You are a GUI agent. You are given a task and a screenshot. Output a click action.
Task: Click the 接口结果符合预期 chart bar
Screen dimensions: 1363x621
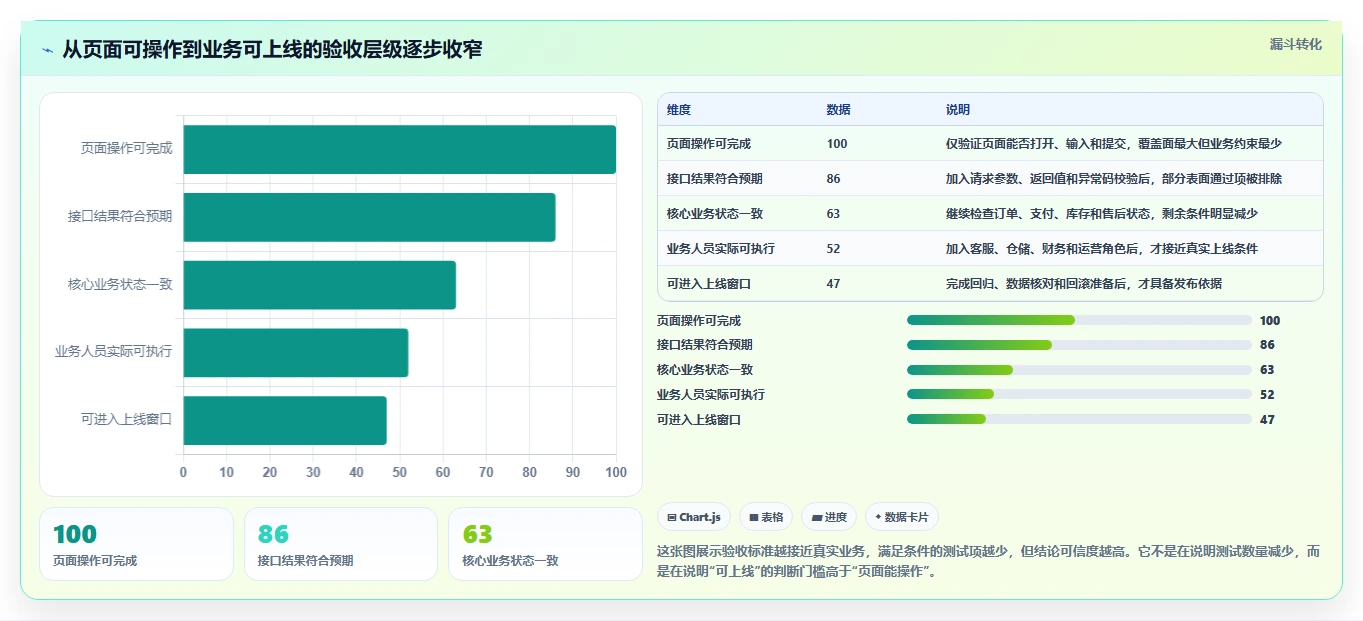[369, 217]
